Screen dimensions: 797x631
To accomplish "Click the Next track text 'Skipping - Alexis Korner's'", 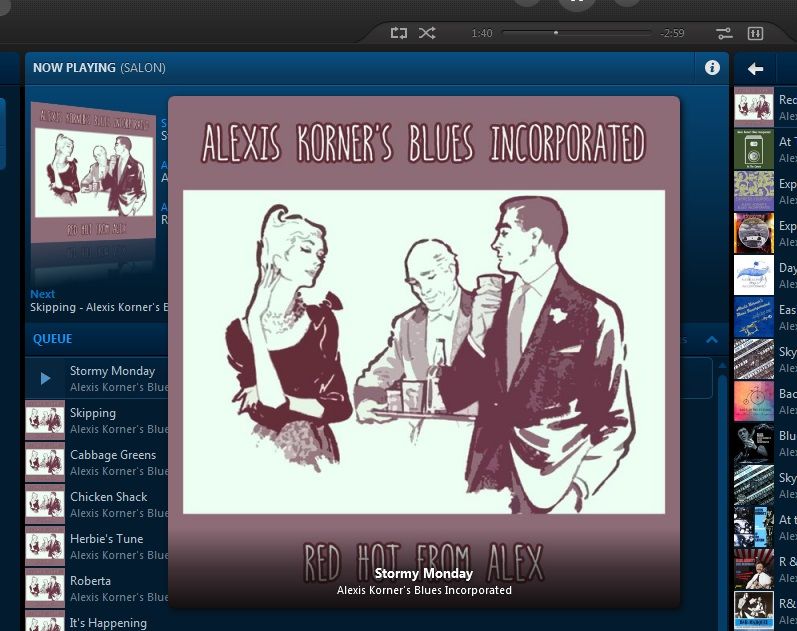I will [x=99, y=307].
